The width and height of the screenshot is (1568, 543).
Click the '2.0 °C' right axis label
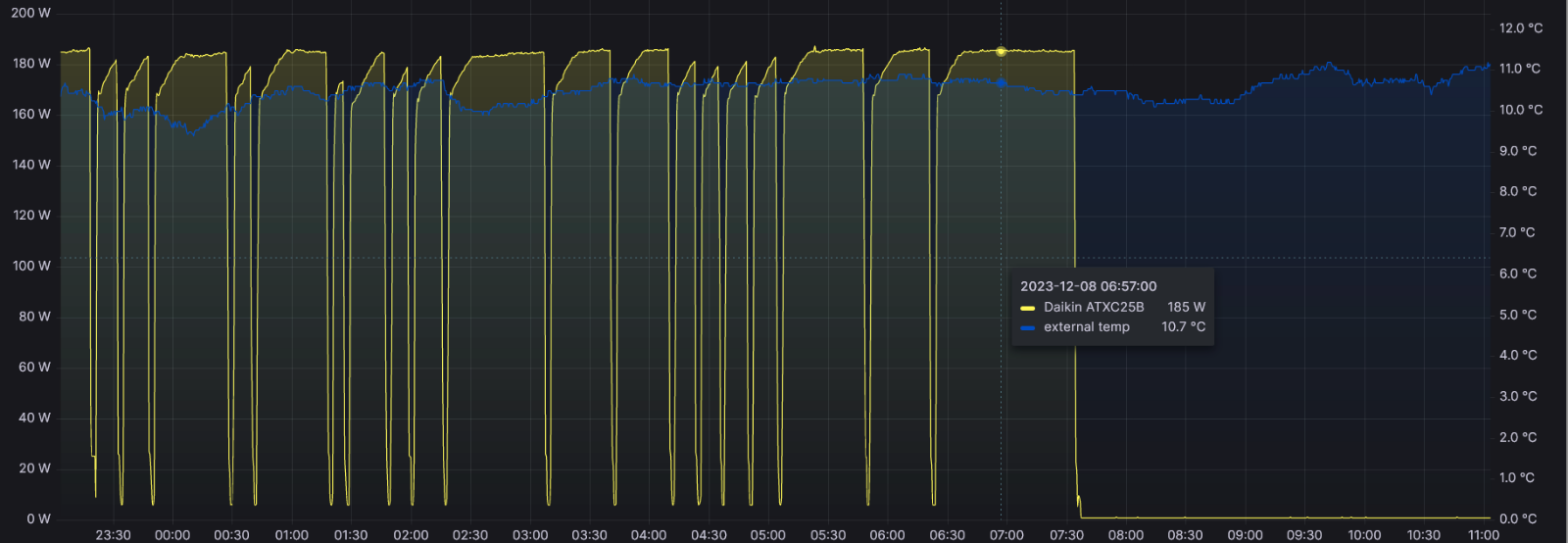(1518, 437)
